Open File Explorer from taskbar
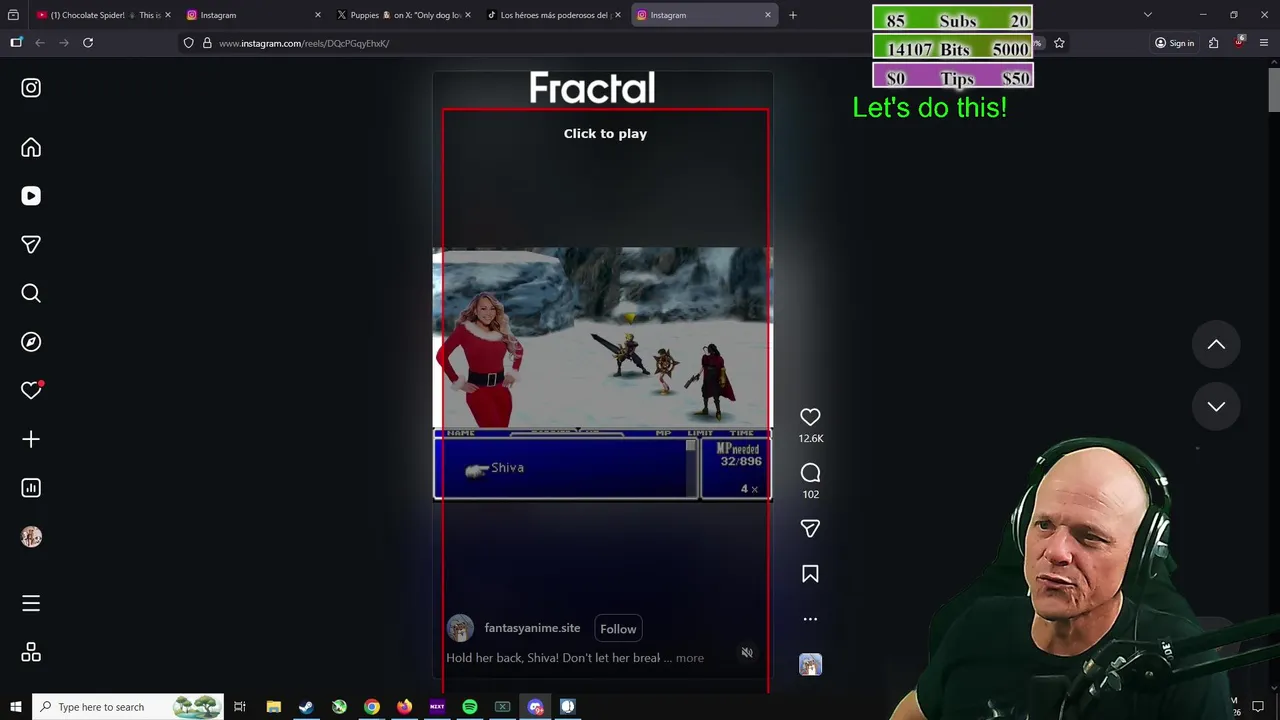The width and height of the screenshot is (1280, 720). click(x=274, y=707)
